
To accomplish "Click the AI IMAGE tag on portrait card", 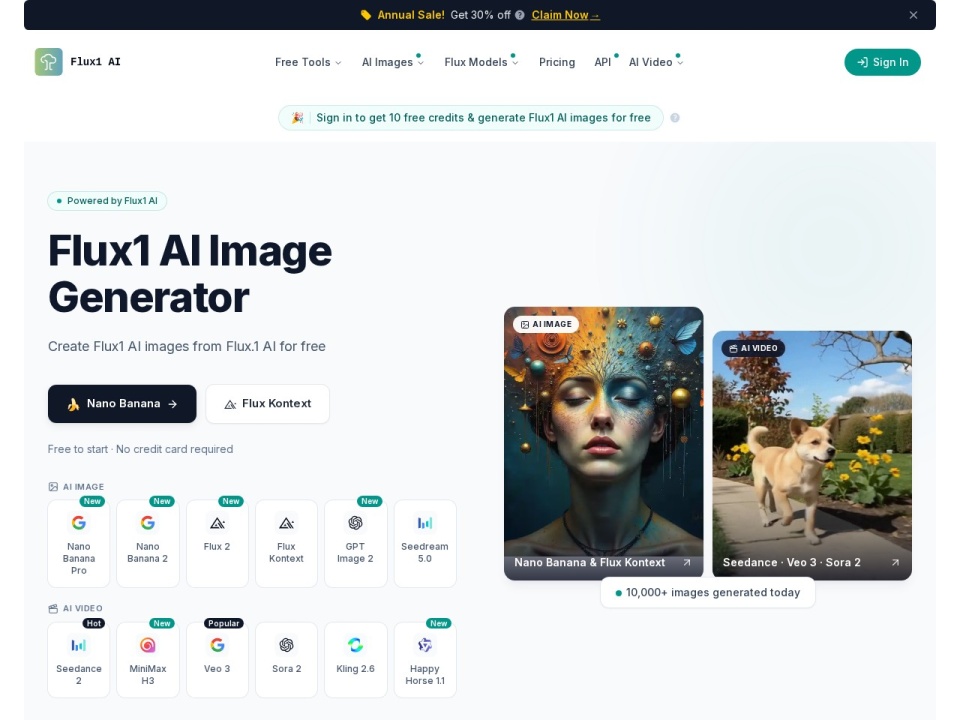I will click(x=546, y=324).
